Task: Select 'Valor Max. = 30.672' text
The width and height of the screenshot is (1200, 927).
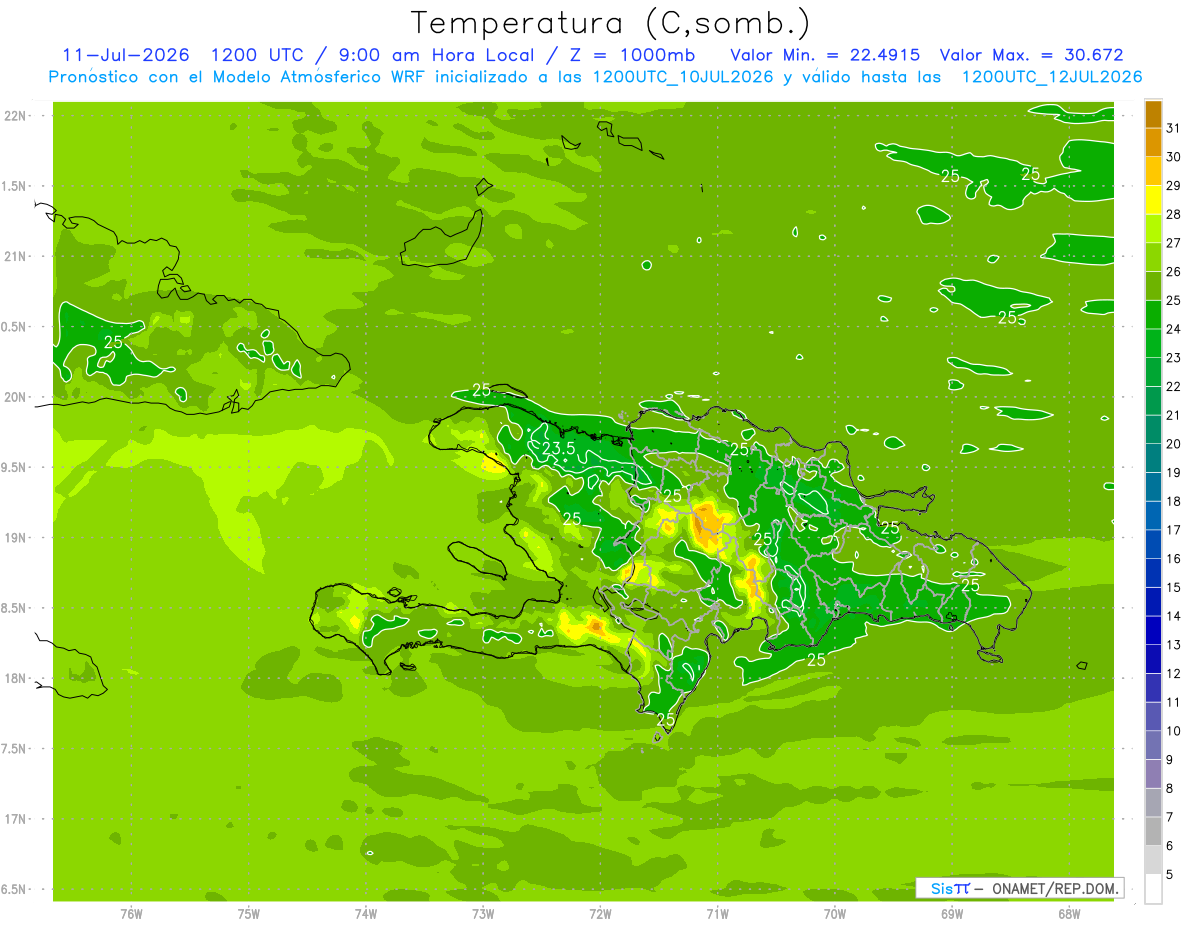Action: [1031, 55]
